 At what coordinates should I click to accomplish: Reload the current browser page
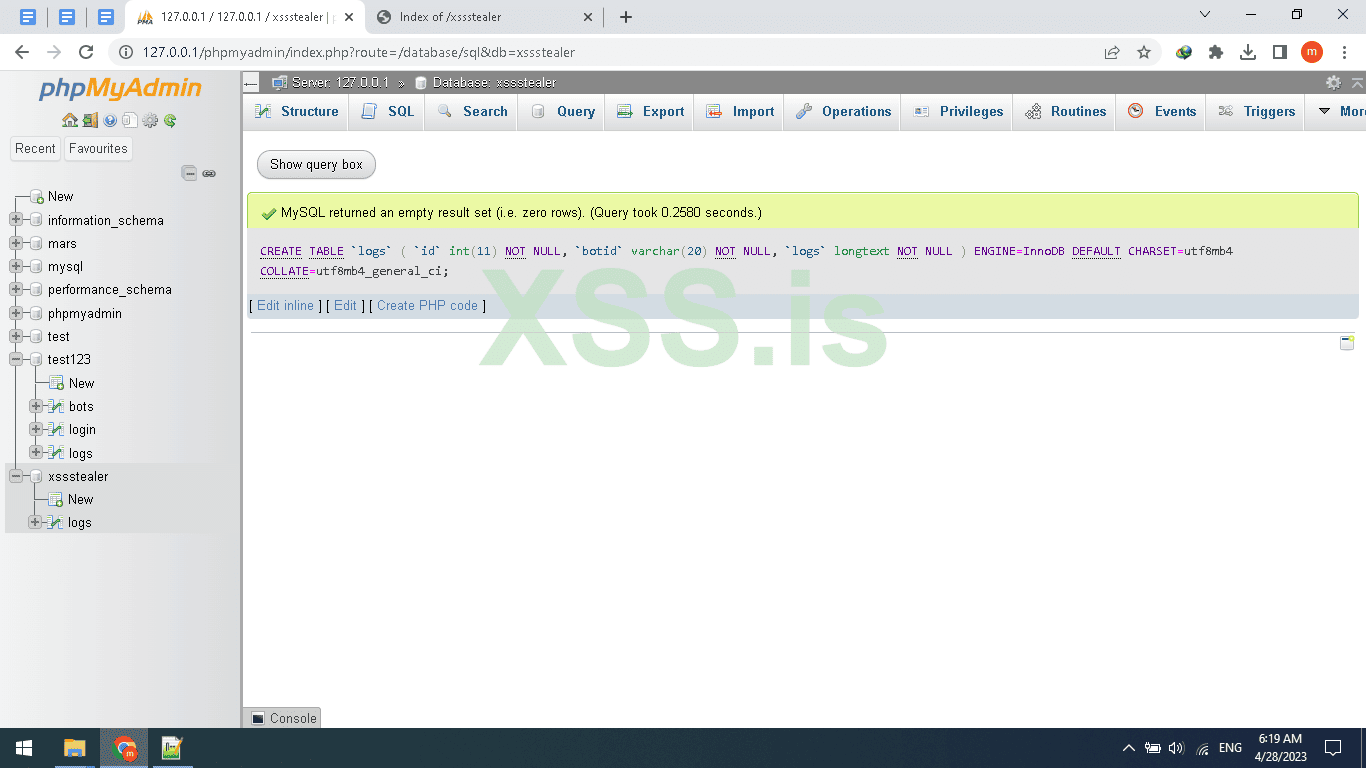[x=86, y=52]
